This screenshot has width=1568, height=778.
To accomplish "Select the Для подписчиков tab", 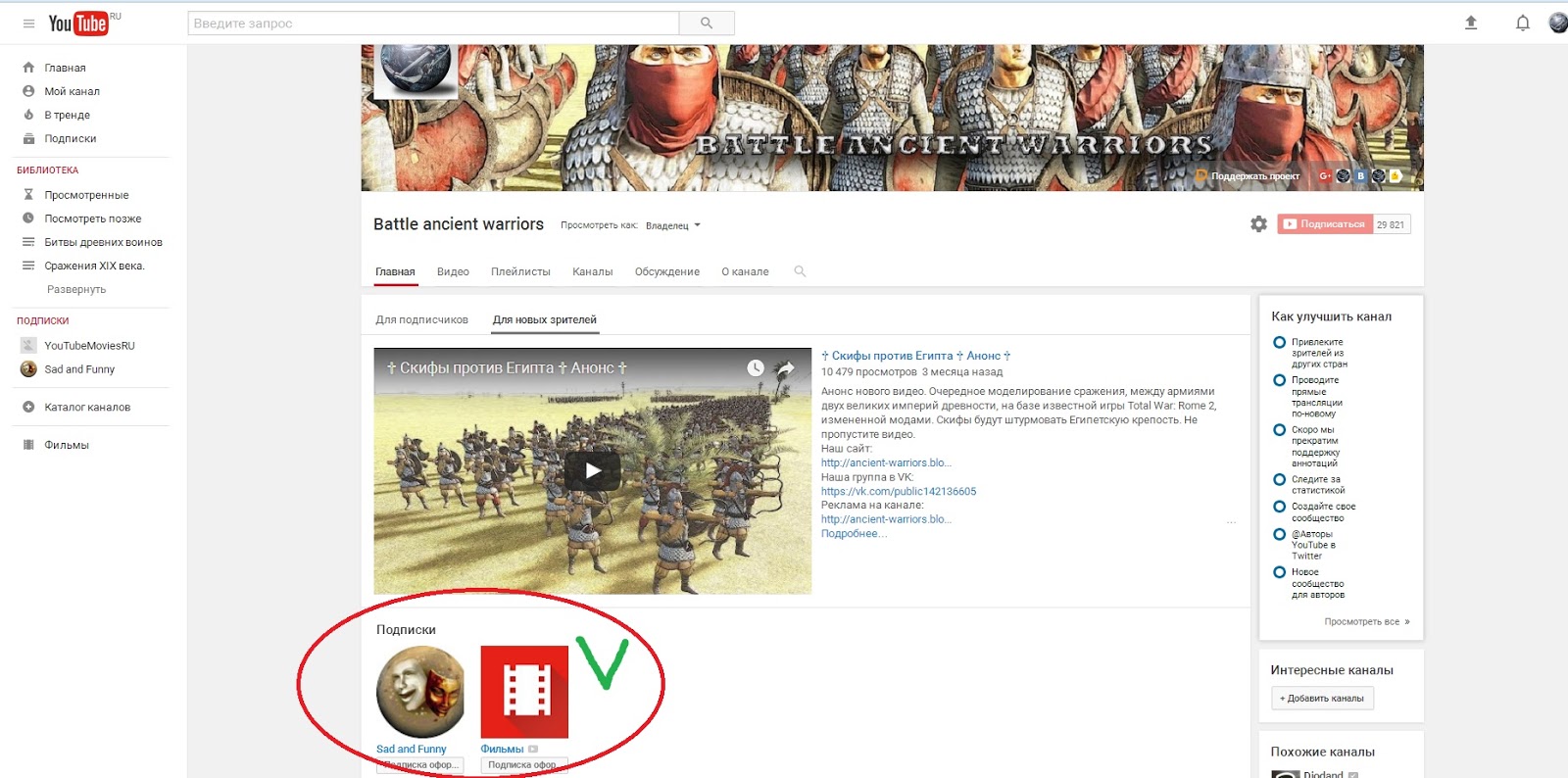I will coord(421,319).
